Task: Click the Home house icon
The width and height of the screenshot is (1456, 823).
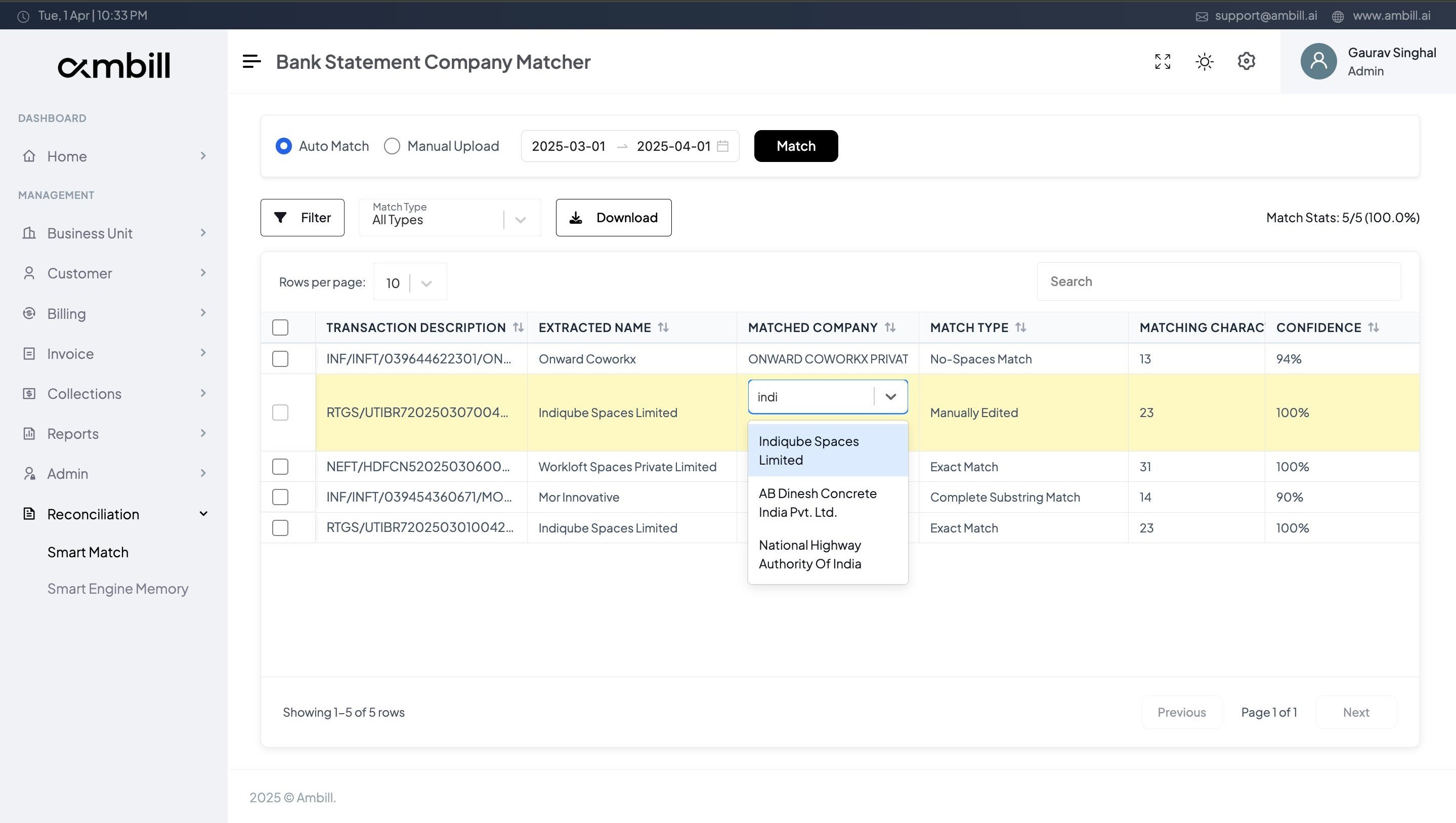Action: (29, 155)
